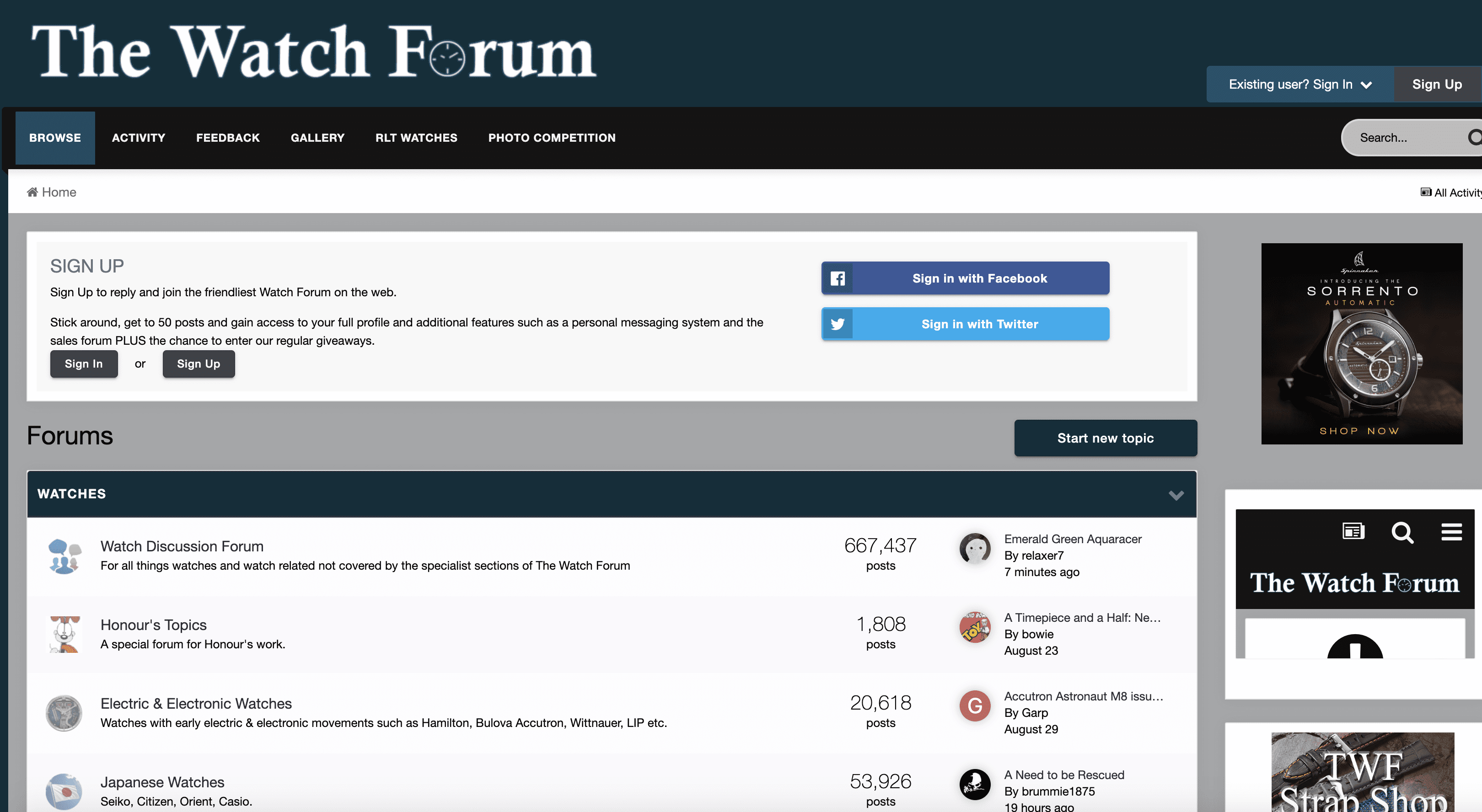This screenshot has width=1482, height=812.
Task: Click the Facebook logo icon
Action: 838,278
